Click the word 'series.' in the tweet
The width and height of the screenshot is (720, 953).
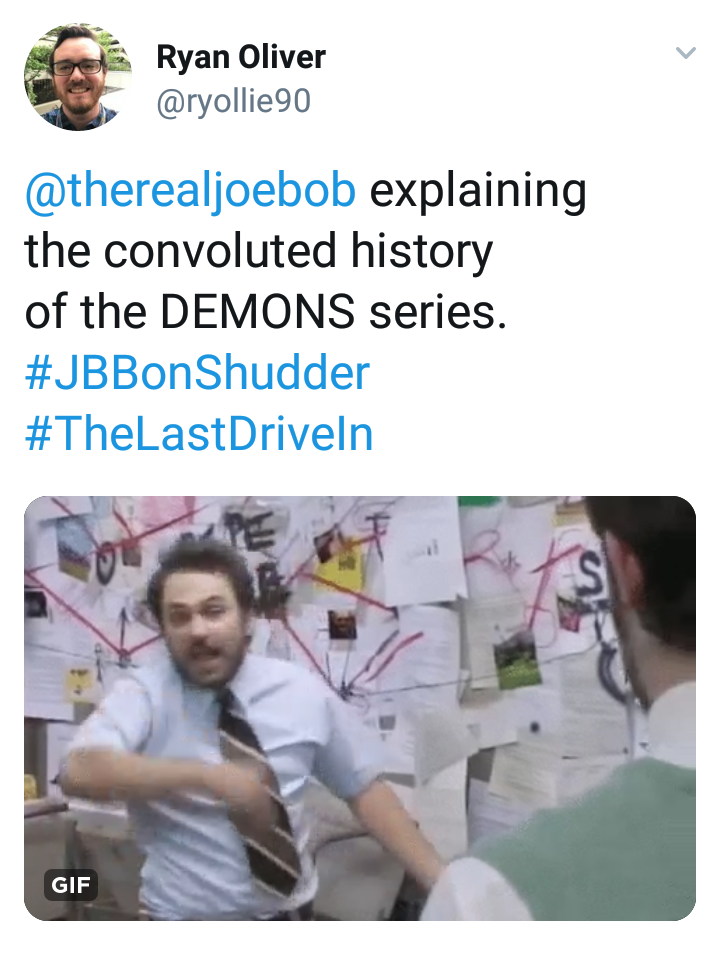437,311
